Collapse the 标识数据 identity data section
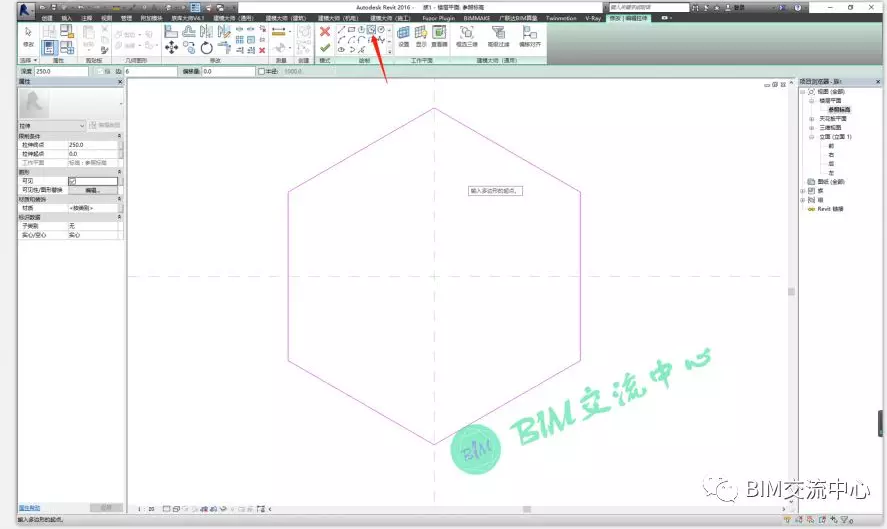887x529 pixels. pyautogui.click(x=119, y=217)
